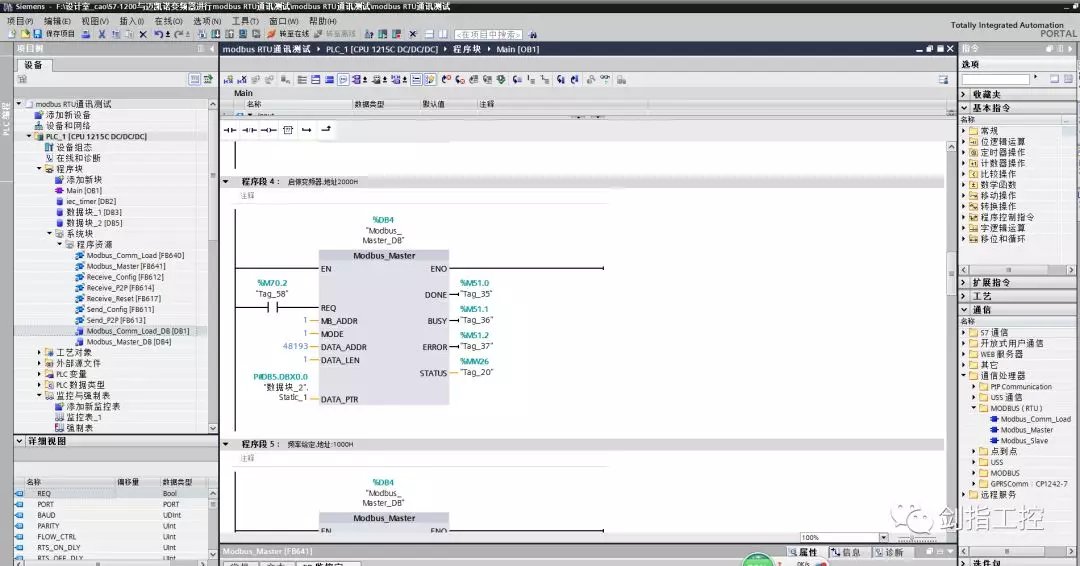Open the zoom level 100% dropdown
1080x566 pixels.
point(883,538)
